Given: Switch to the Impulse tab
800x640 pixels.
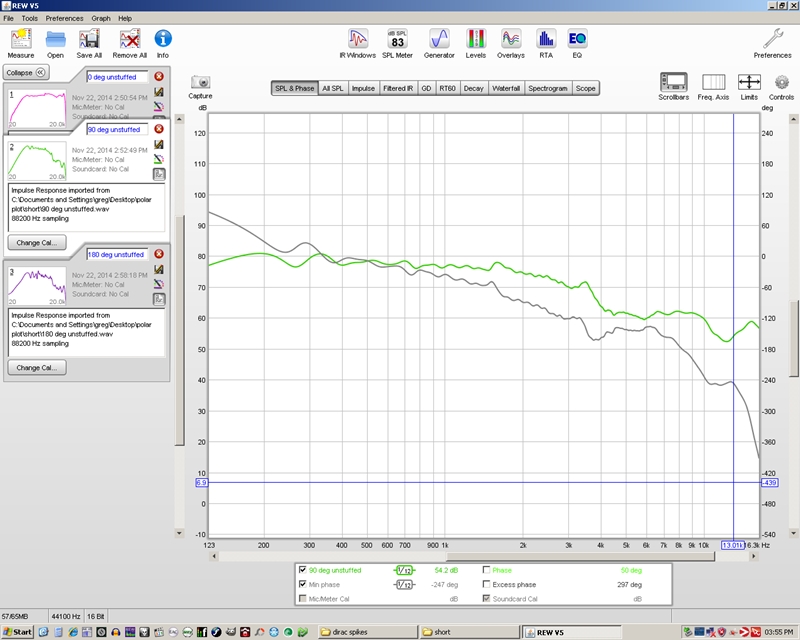Looking at the screenshot, I should (x=363, y=88).
